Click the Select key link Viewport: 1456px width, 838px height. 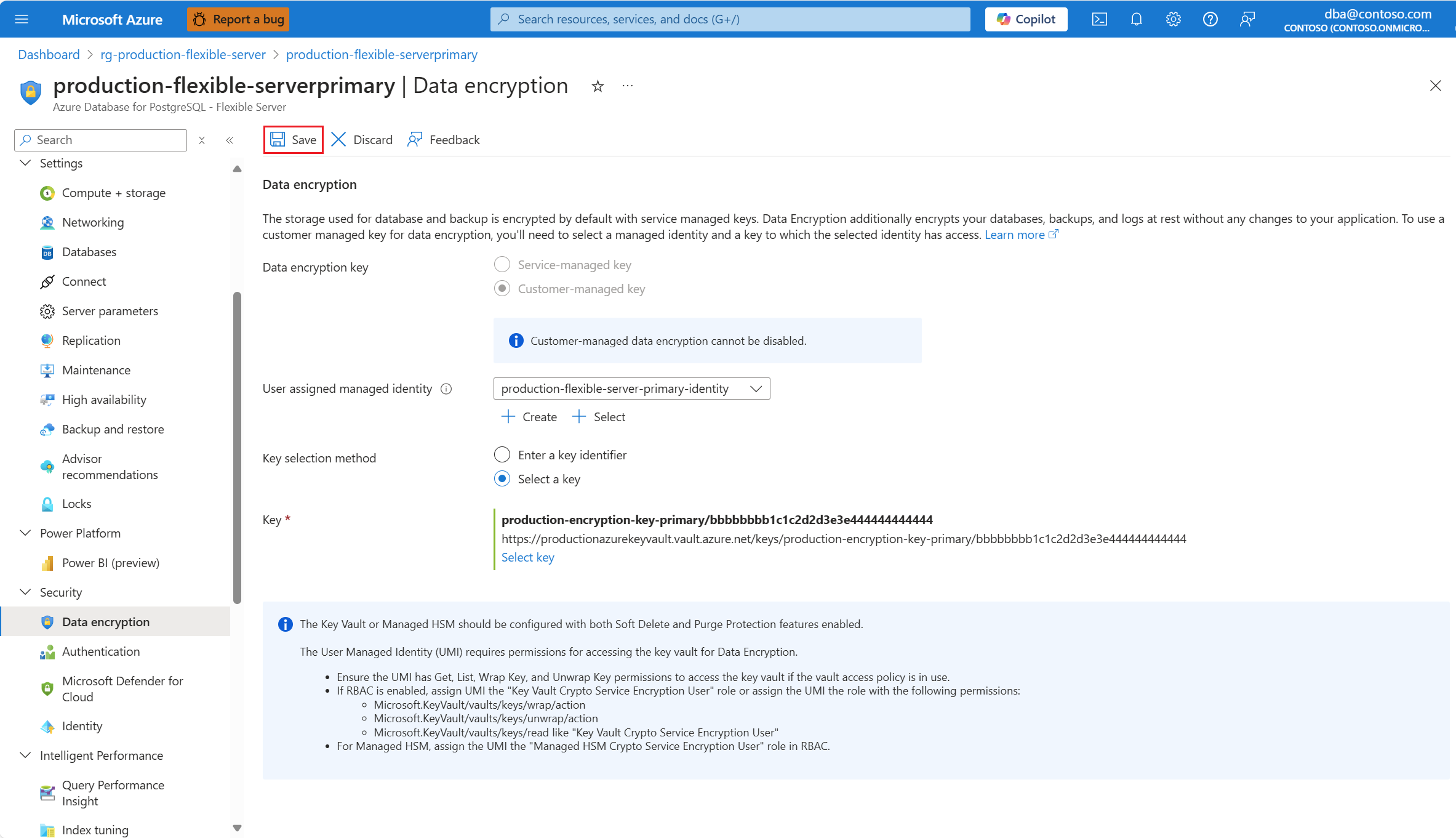527,557
